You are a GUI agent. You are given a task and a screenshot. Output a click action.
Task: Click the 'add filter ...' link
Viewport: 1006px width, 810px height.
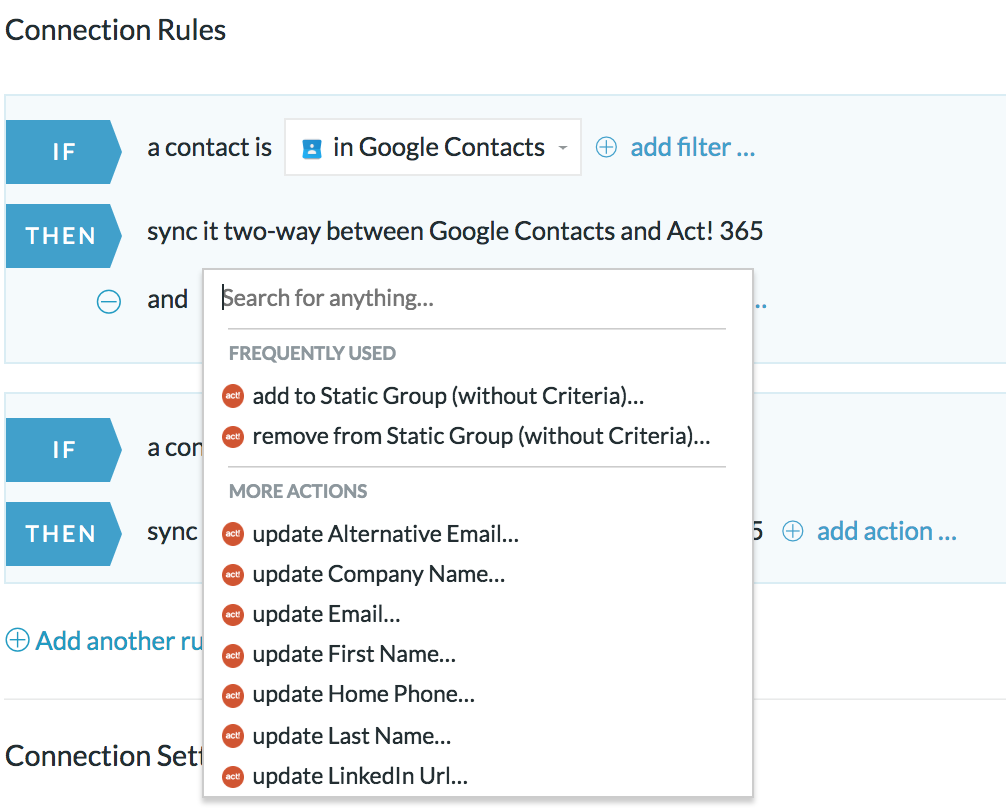tap(693, 148)
